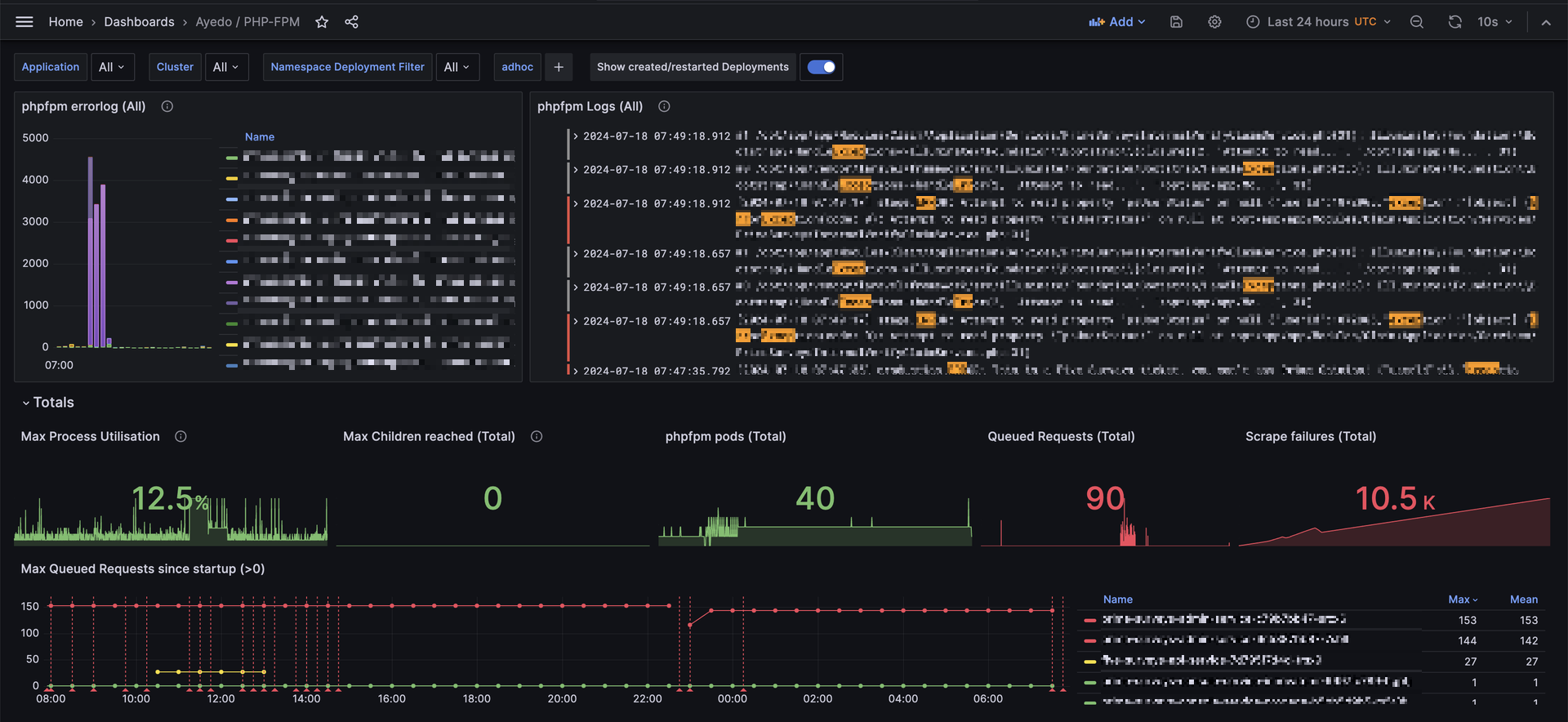The height and width of the screenshot is (722, 1568).
Task: Open the hamburger navigation menu
Action: 24,22
